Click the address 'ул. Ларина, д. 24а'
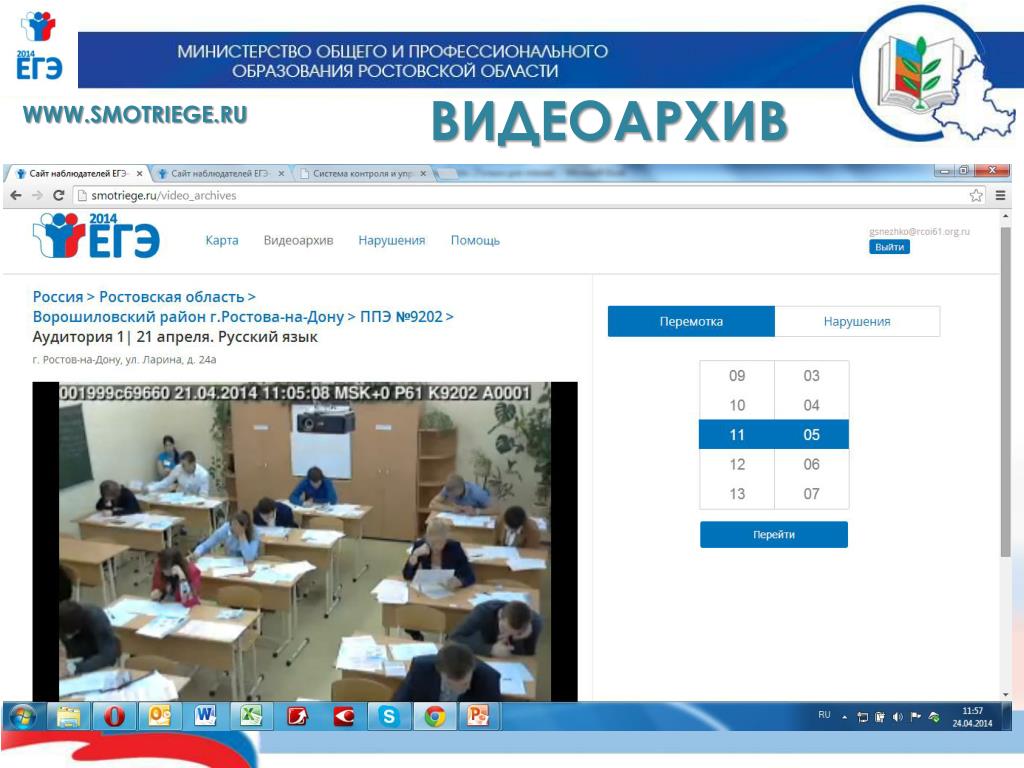The height and width of the screenshot is (768, 1024). coord(170,359)
